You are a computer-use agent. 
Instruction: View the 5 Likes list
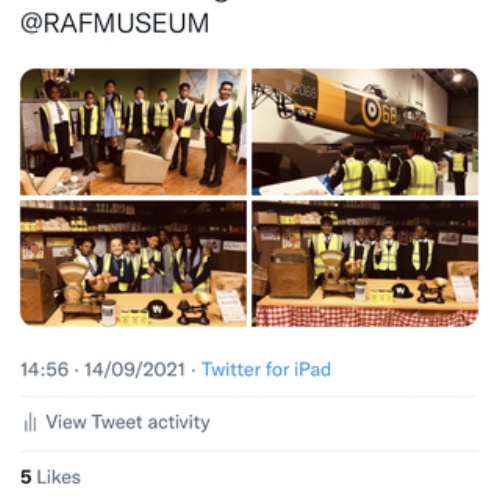pos(51,477)
